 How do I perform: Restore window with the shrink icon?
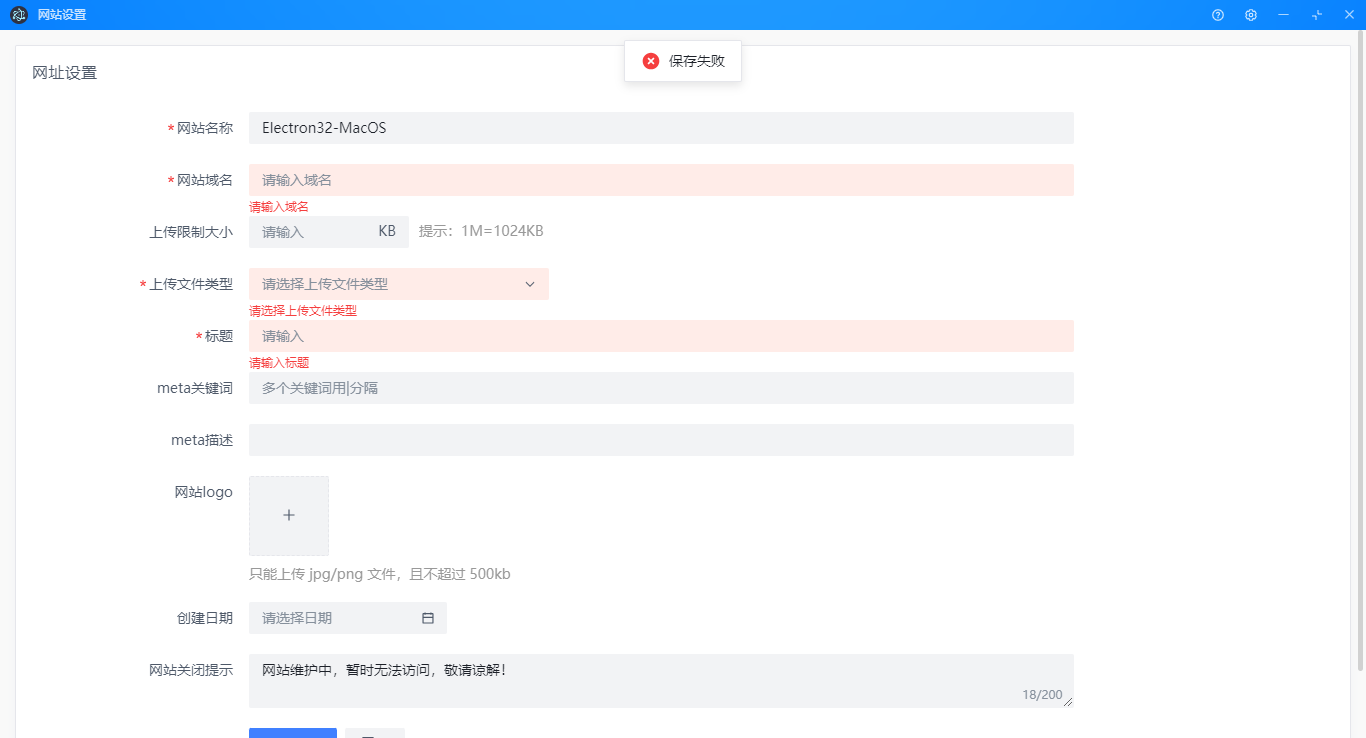coord(1316,15)
